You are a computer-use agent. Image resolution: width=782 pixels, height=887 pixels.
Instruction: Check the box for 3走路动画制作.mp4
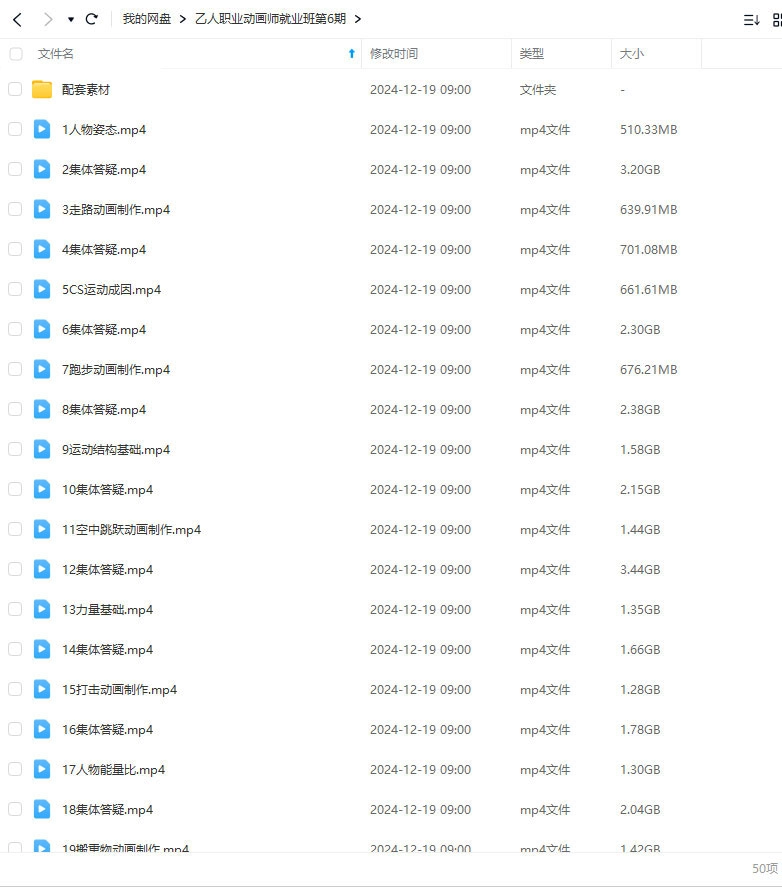click(x=15, y=209)
